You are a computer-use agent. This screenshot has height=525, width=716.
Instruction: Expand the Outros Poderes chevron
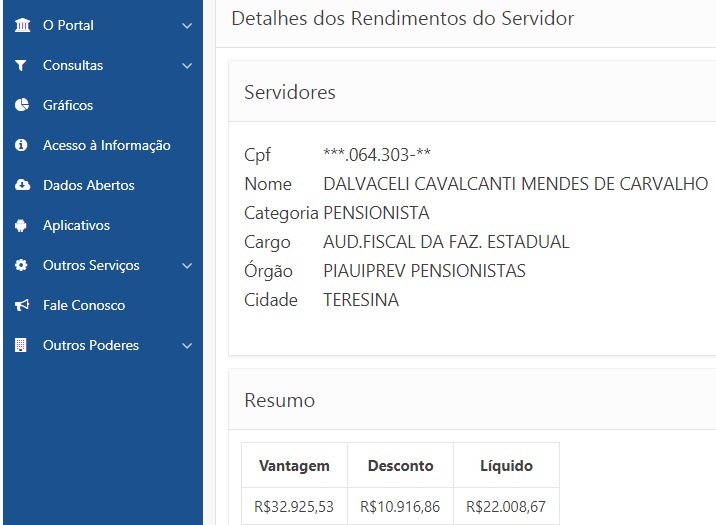coord(187,346)
